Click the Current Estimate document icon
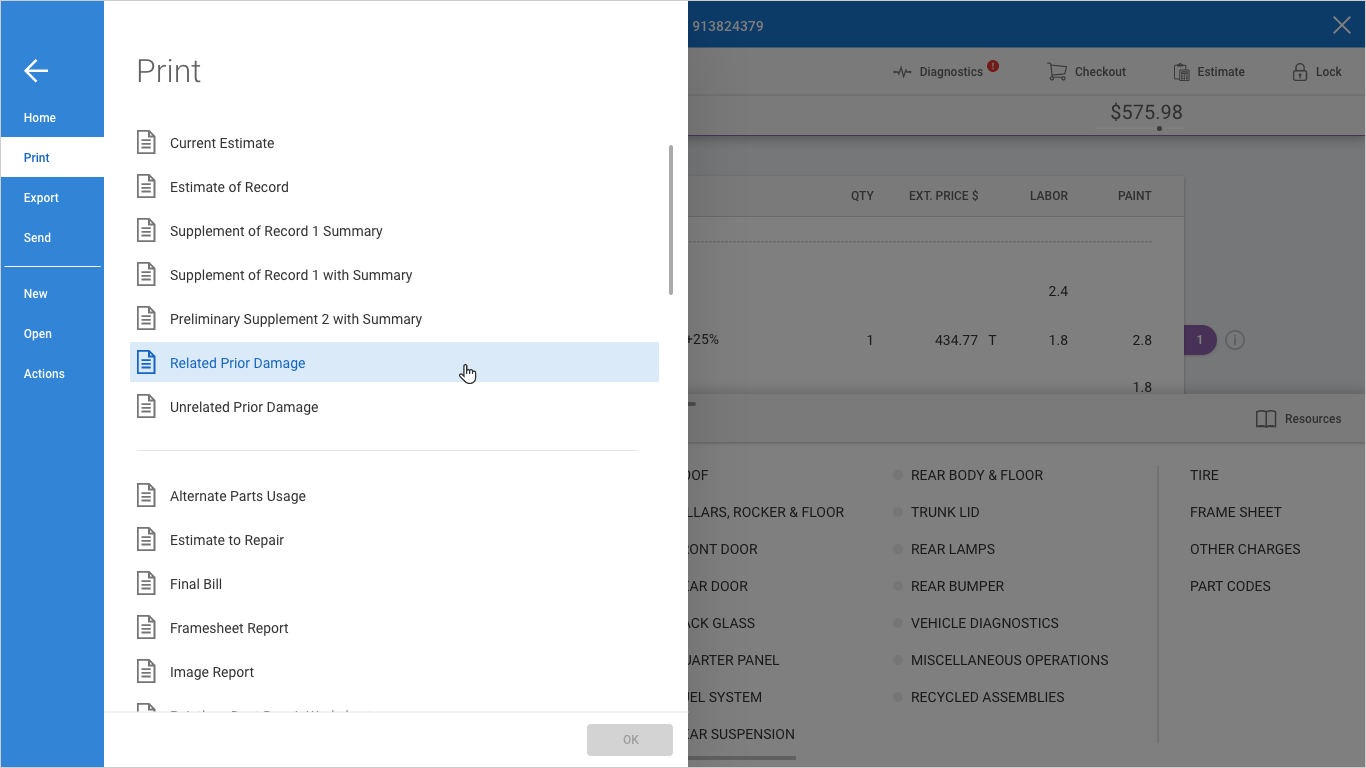This screenshot has height=768, width=1366. coord(146,143)
